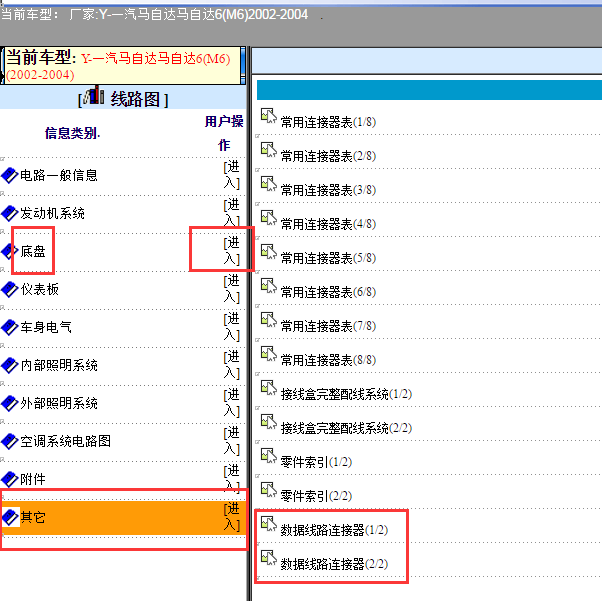Click the book icon beside 其它
The width and height of the screenshot is (602, 601).
point(10,517)
